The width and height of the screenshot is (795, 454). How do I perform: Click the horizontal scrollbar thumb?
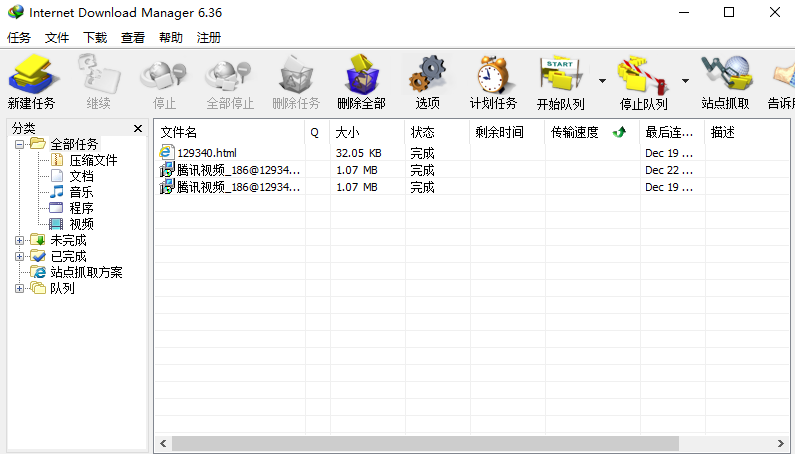click(x=425, y=443)
